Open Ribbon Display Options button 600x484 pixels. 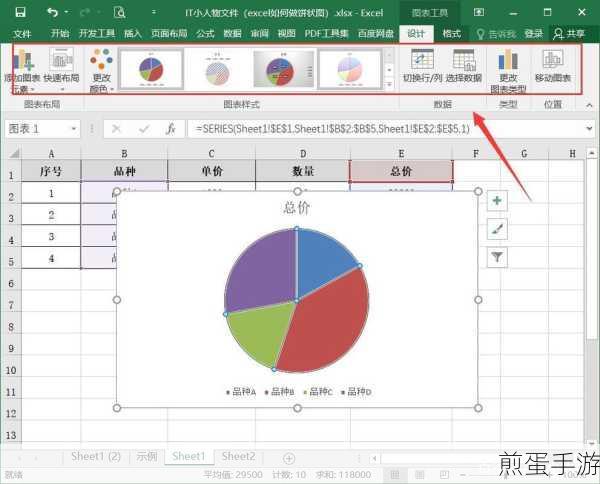tap(479, 12)
